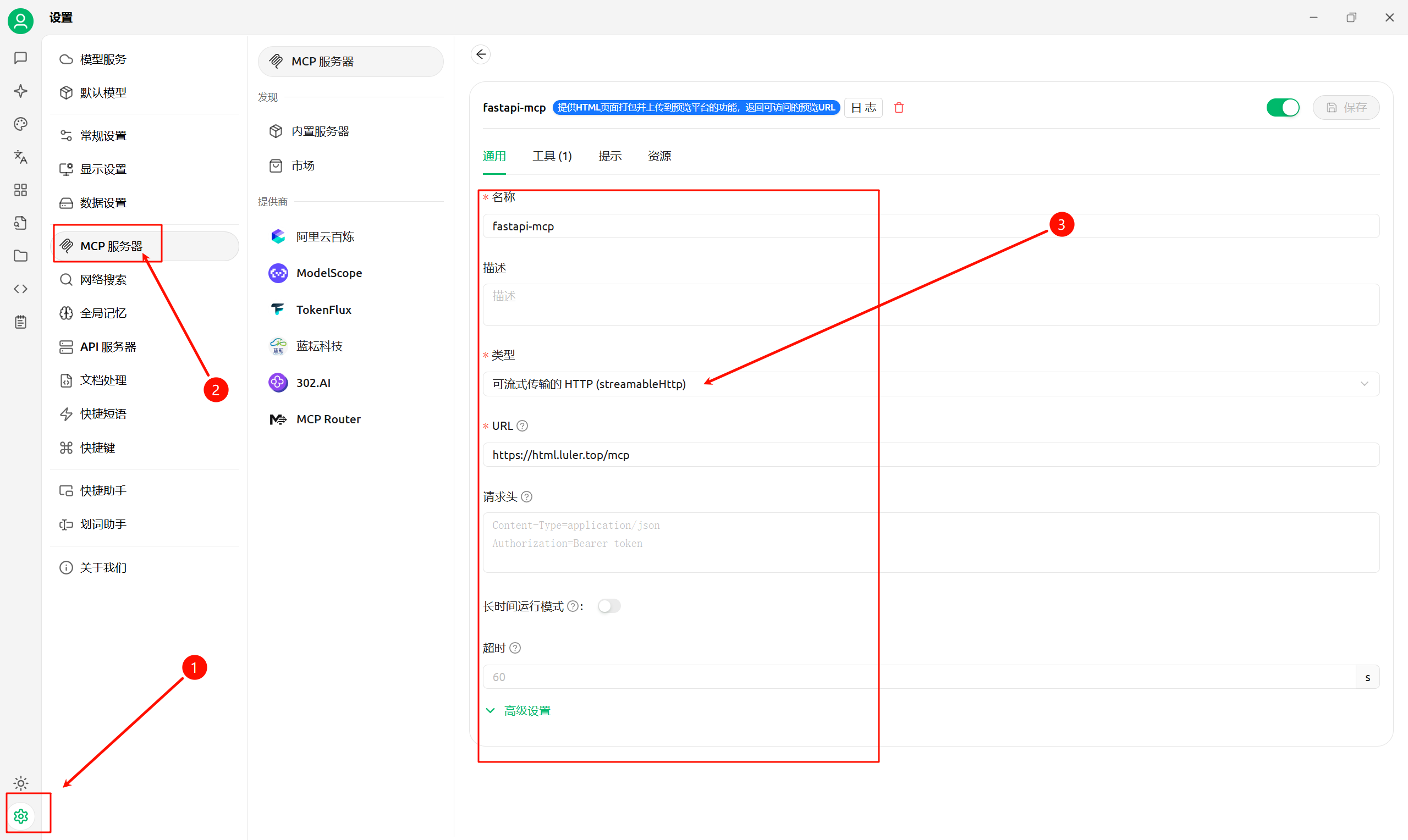Click the back arrow button
The image size is (1408, 840).
[481, 54]
